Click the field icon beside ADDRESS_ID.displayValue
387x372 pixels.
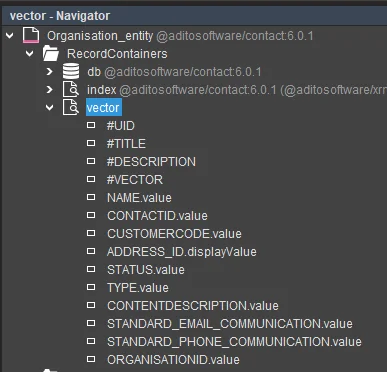[91, 251]
